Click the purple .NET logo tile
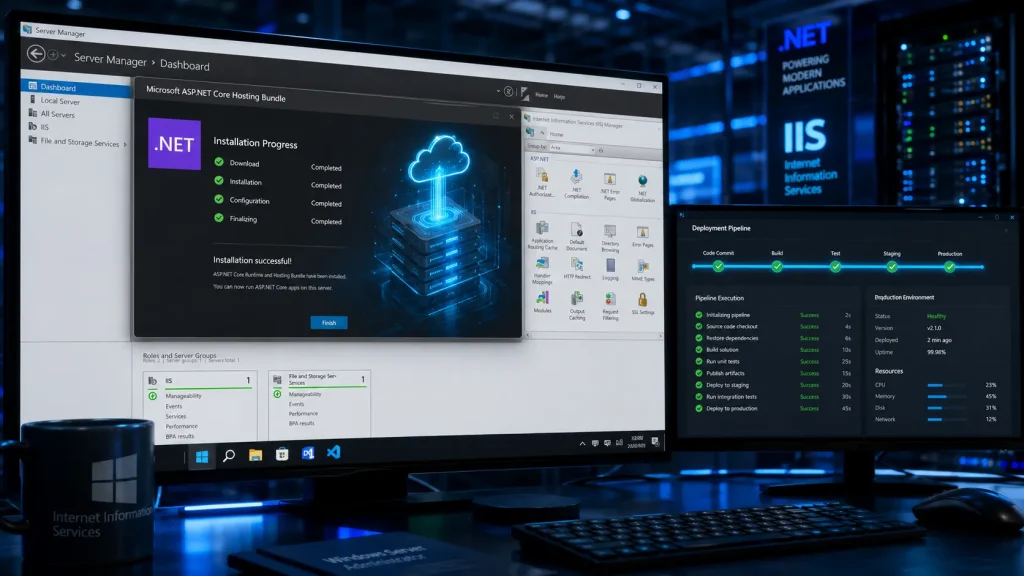The width and height of the screenshot is (1024, 576). (174, 144)
